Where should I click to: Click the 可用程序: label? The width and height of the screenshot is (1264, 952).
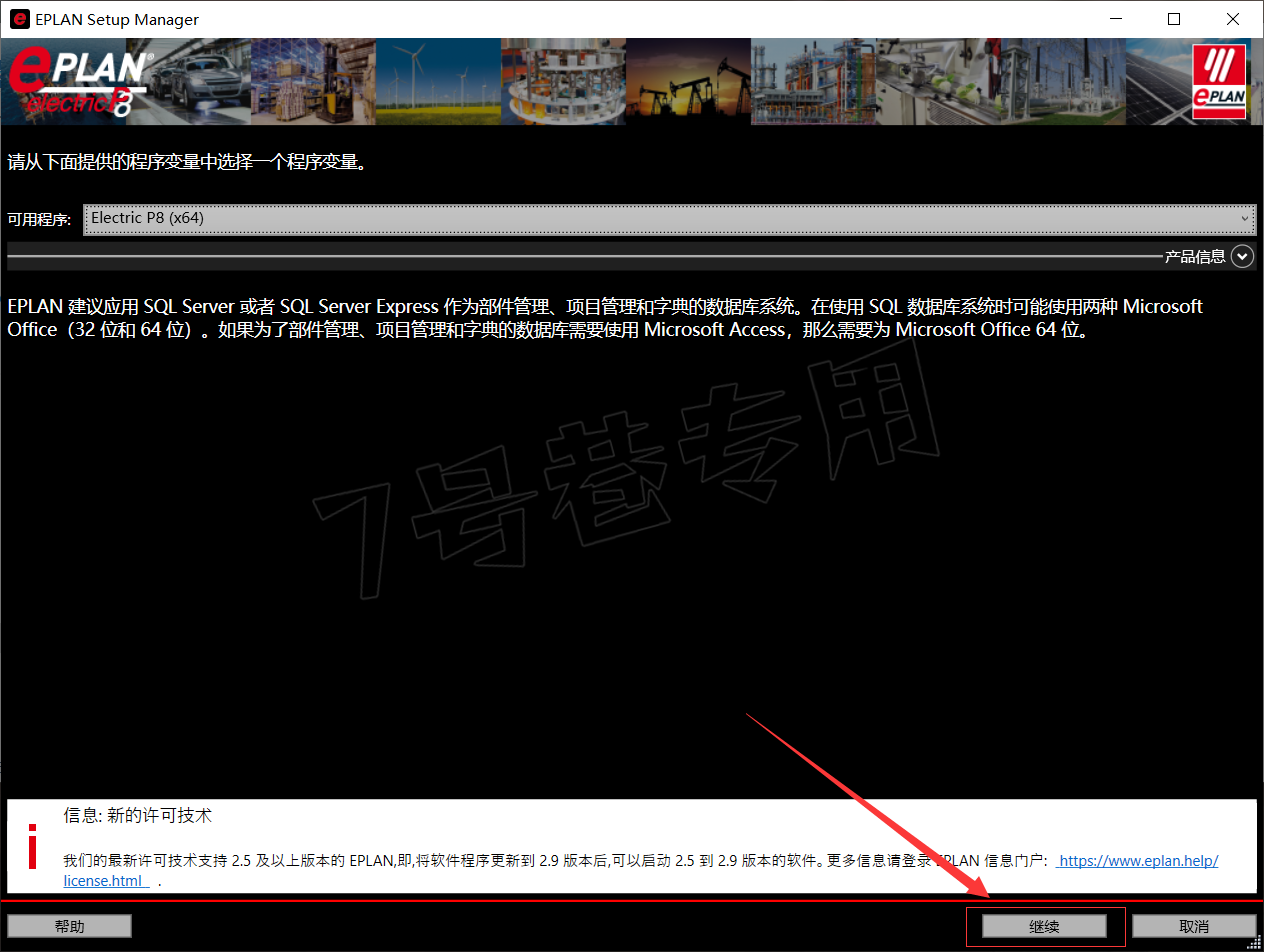39,219
